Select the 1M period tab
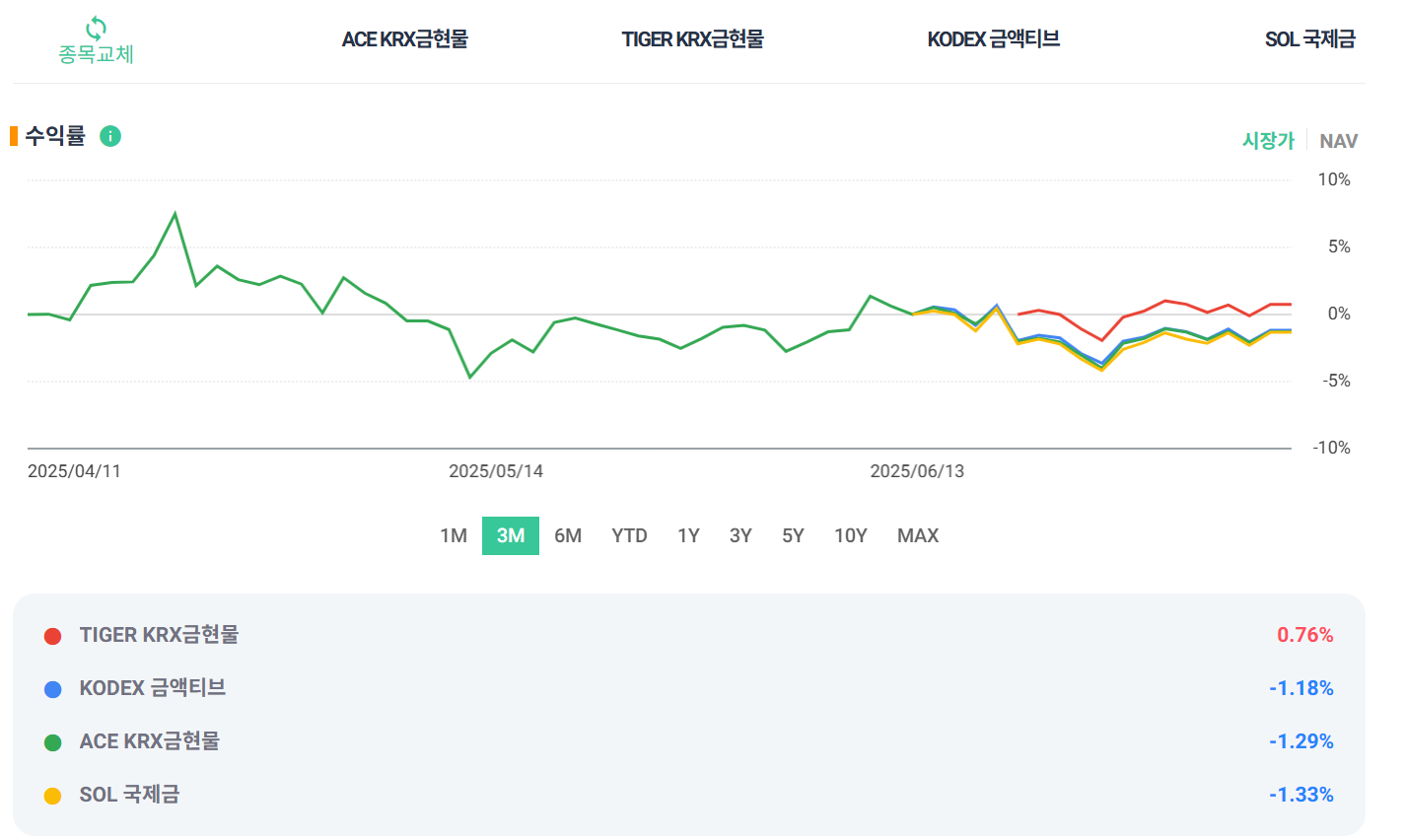This screenshot has height=840, width=1405. coord(454,535)
